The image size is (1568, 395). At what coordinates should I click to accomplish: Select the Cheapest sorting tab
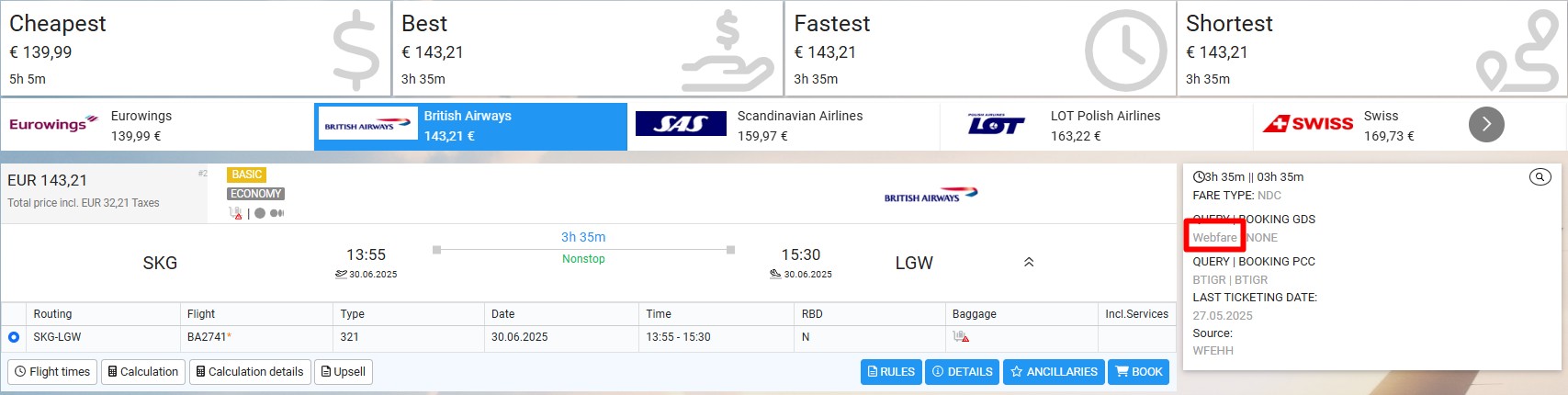click(x=196, y=48)
